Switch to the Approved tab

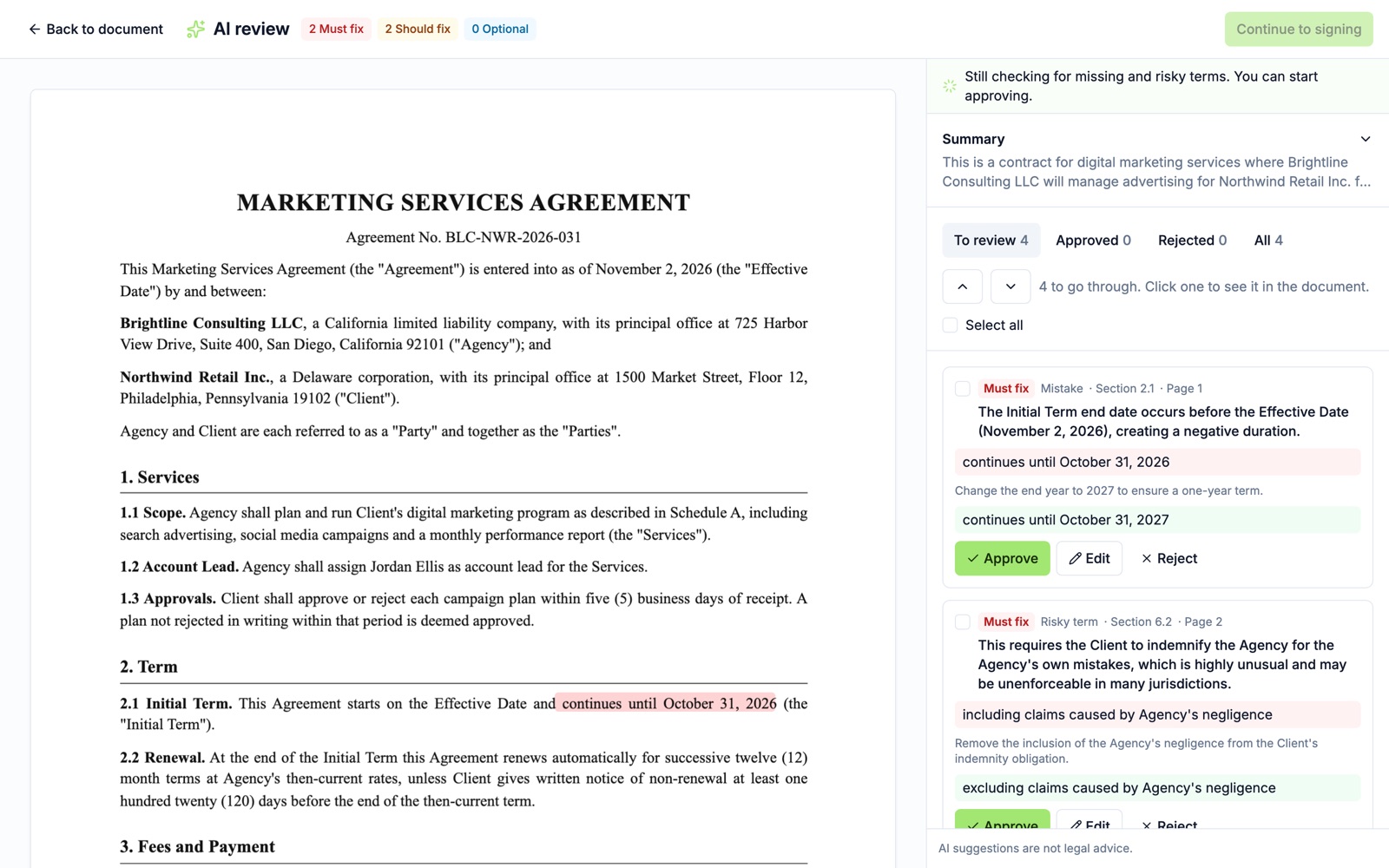pyautogui.click(x=1093, y=240)
